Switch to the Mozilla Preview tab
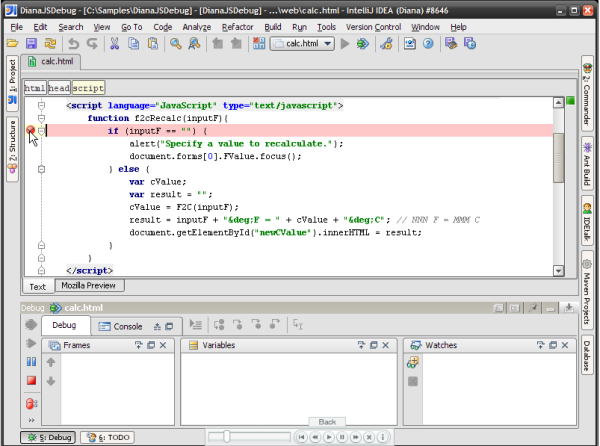600x446 pixels. click(x=89, y=286)
